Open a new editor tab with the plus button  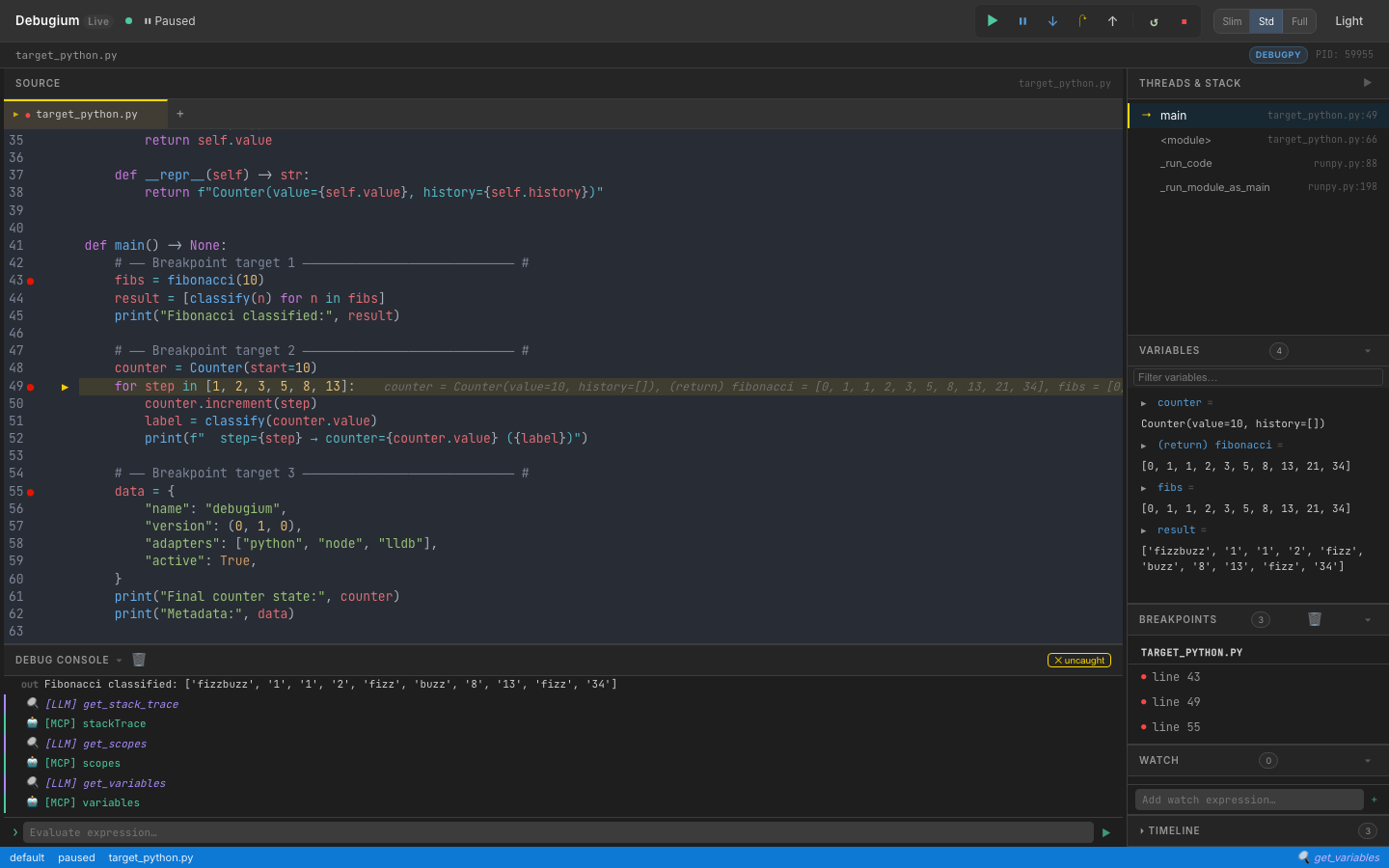coord(179,114)
